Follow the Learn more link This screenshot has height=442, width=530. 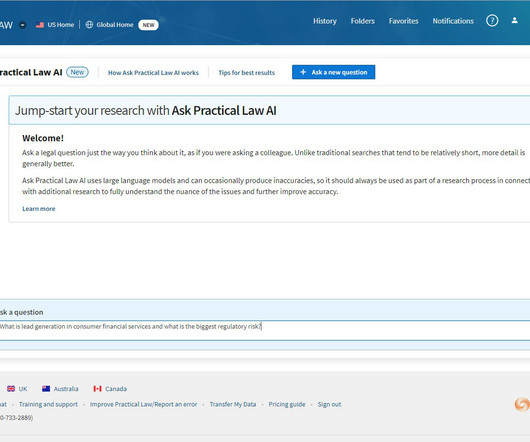point(39,209)
